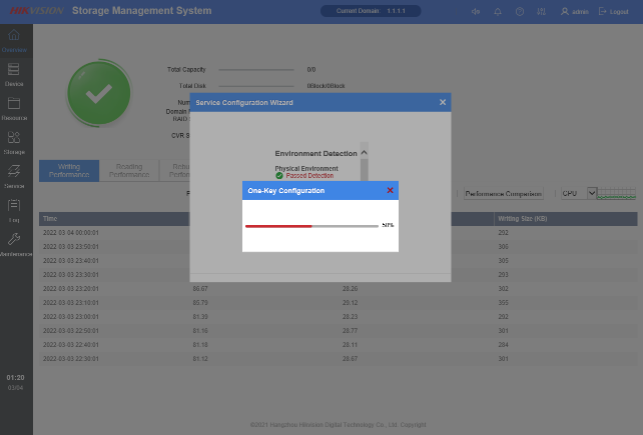Click the alarm bell notification icon
This screenshot has height=435, width=643.
coord(498,11)
